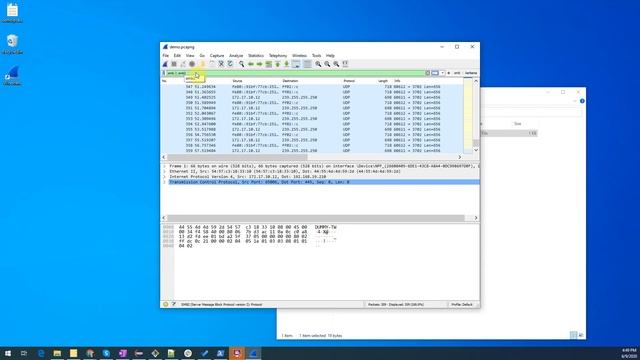Clear the display filter text
Image resolution: width=640 pixels, height=360 pixels.
(428, 73)
